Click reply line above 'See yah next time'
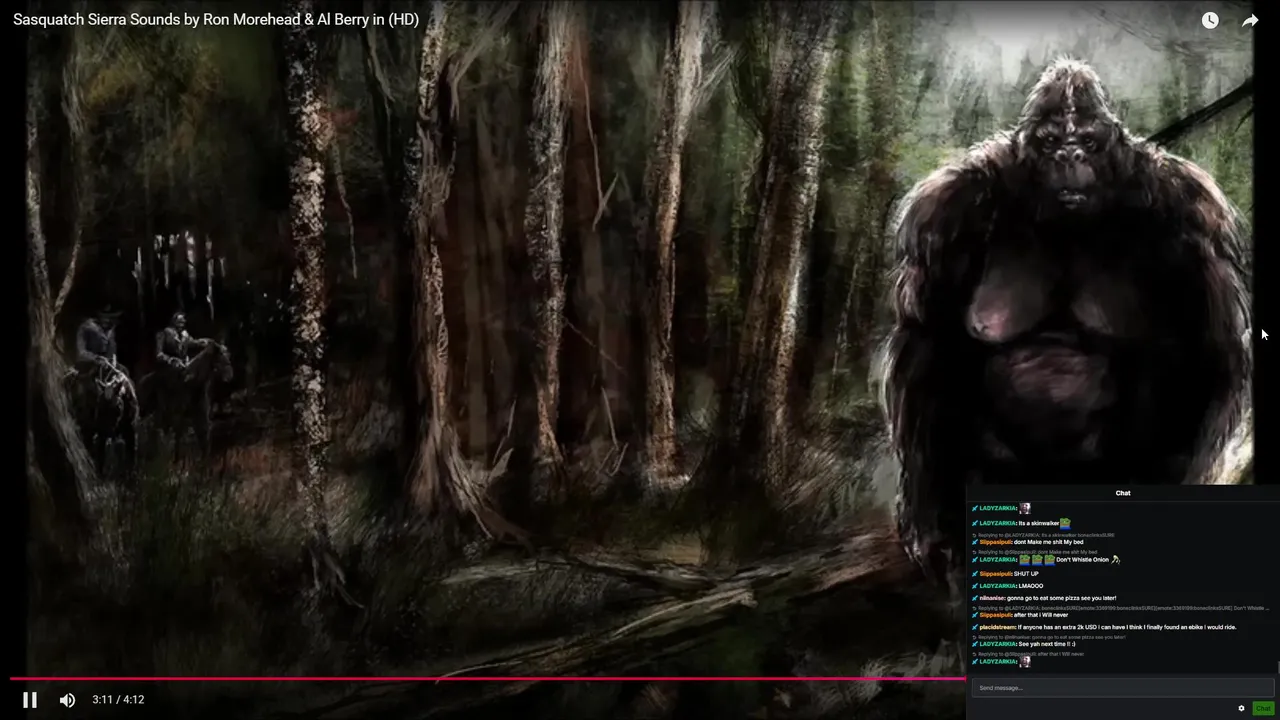The width and height of the screenshot is (1280, 720). pos(1049,637)
